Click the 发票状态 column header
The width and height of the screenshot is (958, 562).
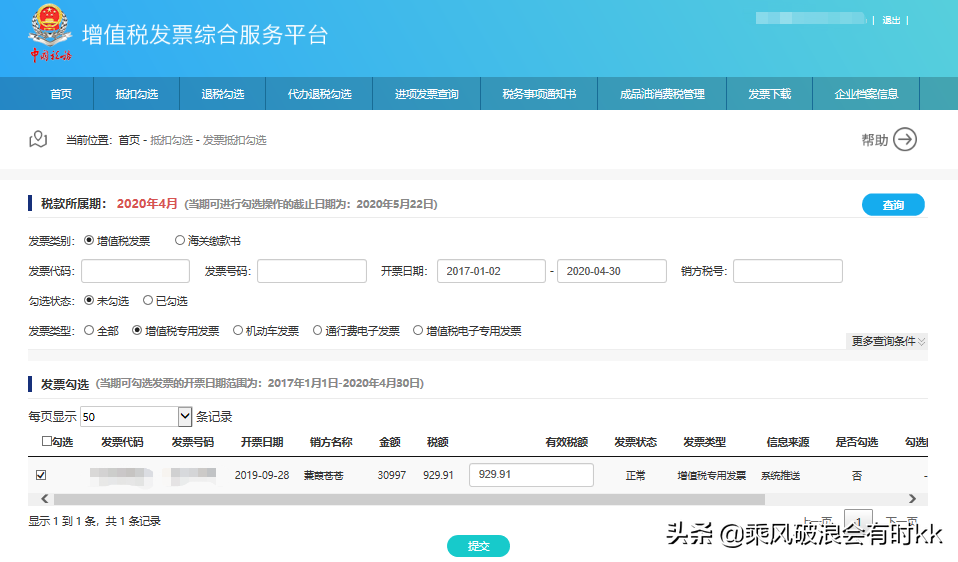coord(635,442)
